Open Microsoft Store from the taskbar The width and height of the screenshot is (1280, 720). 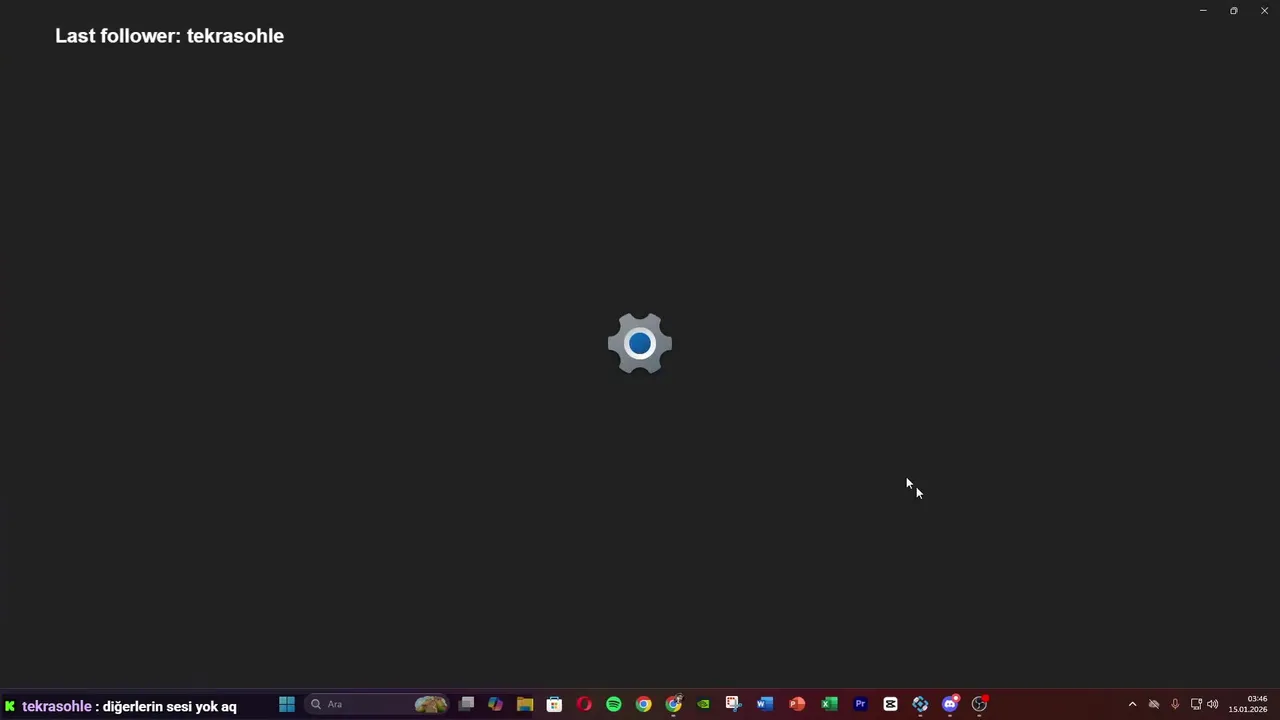pos(554,704)
